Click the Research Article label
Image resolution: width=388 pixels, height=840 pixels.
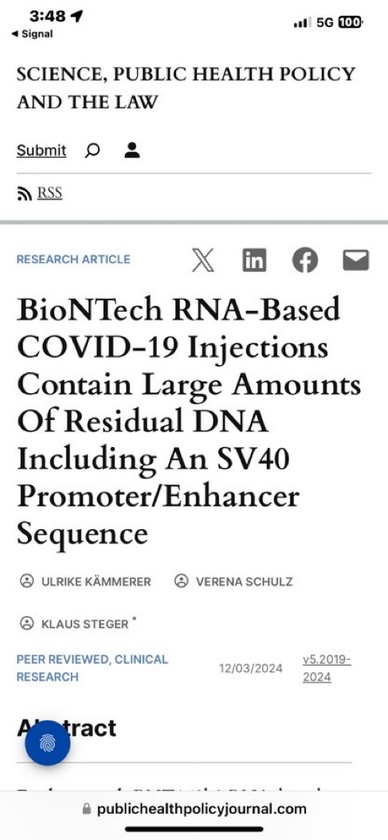73,259
